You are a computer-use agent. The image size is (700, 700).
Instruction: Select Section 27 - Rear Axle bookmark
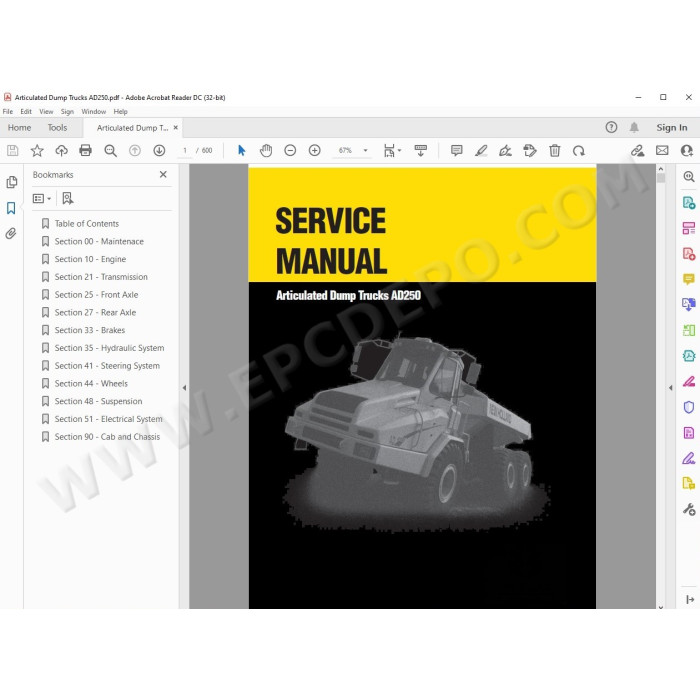[x=95, y=312]
